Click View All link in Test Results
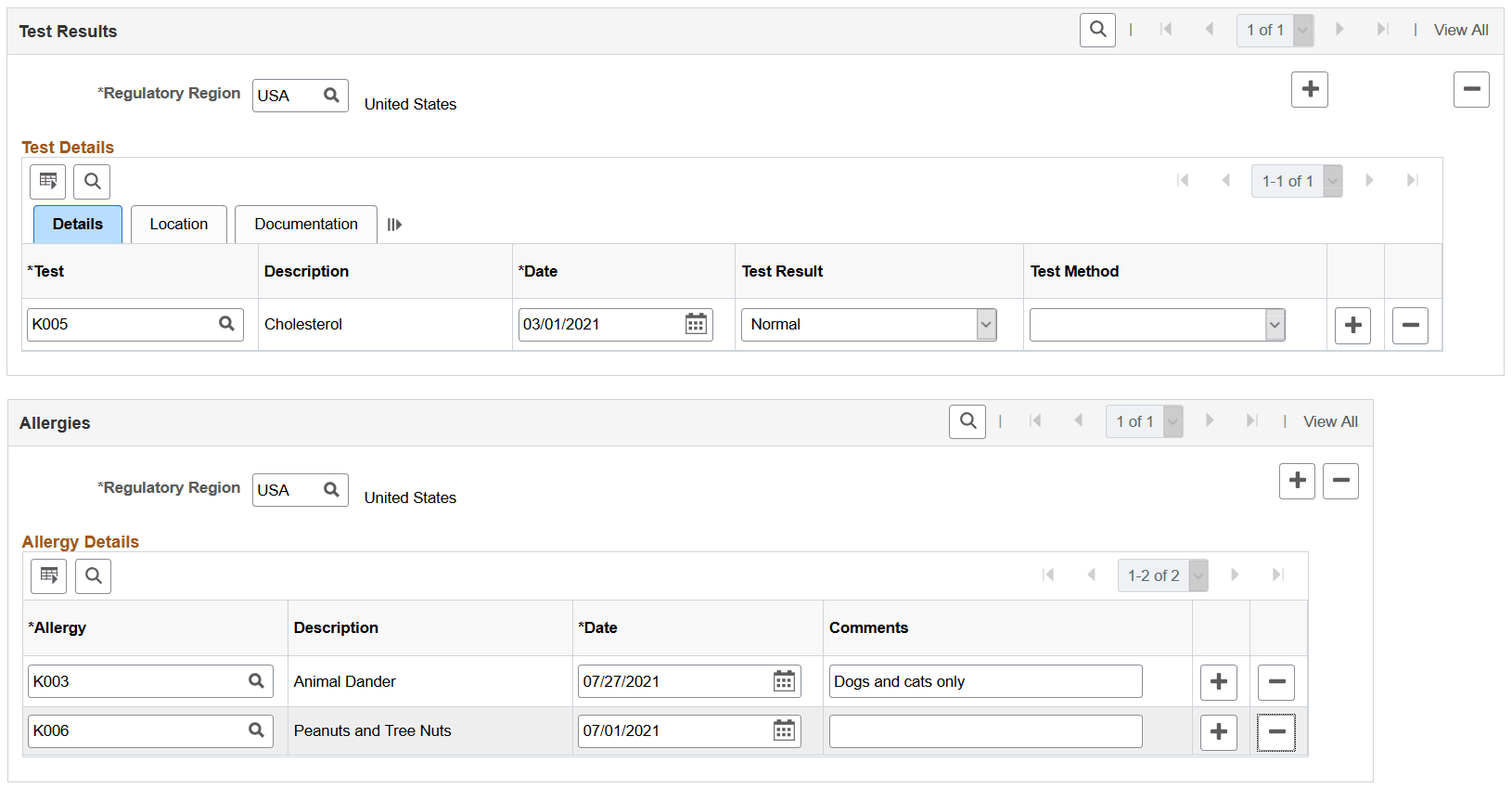This screenshot has width=1512, height=788. tap(1461, 30)
